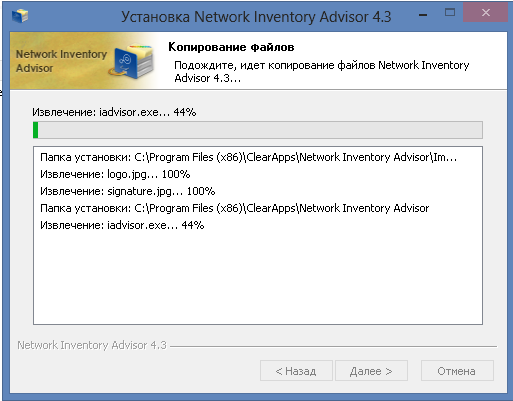This screenshot has height=401, width=513.
Task: Select the logo.jpg extraction log line
Action: coord(115,174)
